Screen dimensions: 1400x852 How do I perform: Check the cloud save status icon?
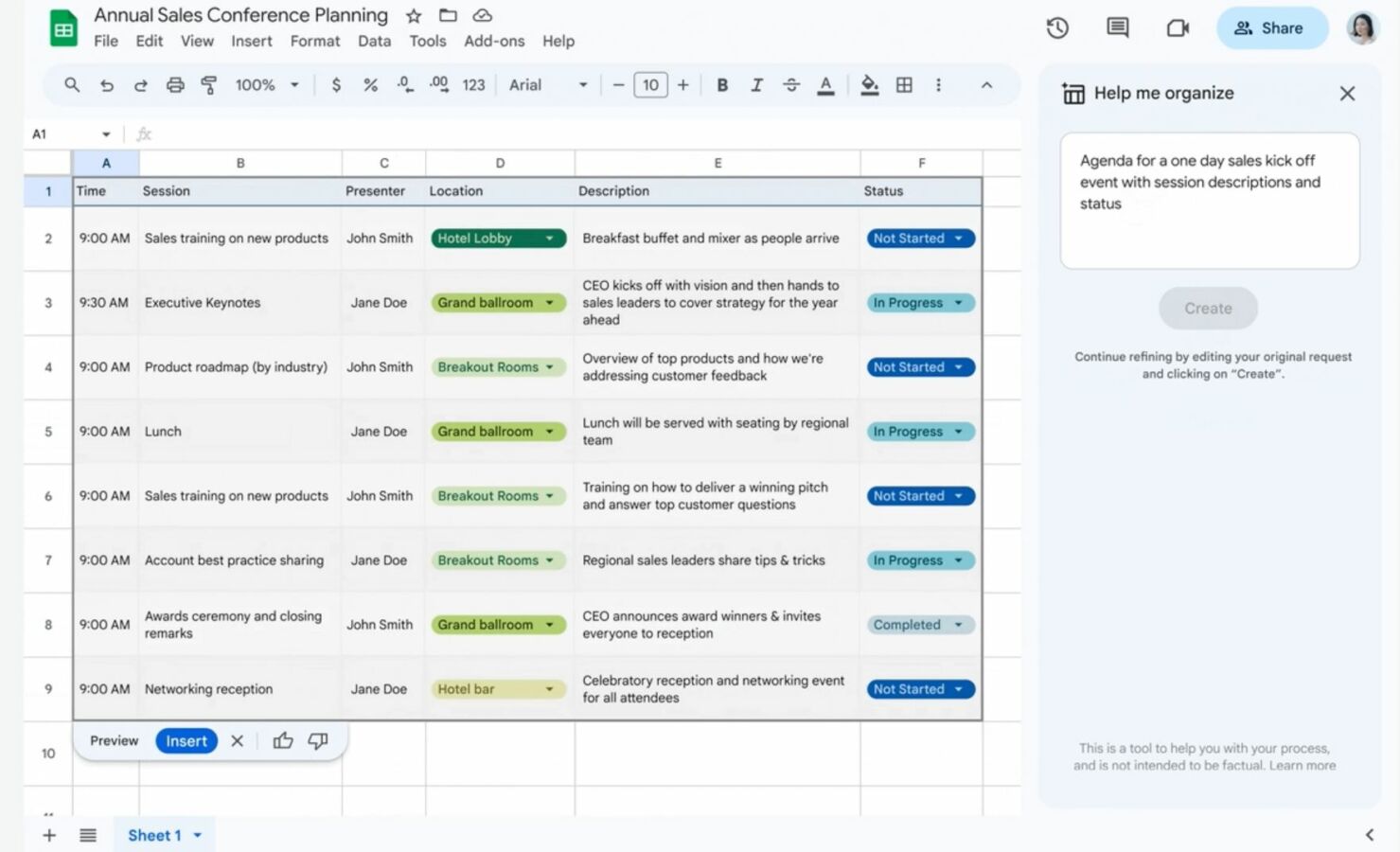pos(483,15)
